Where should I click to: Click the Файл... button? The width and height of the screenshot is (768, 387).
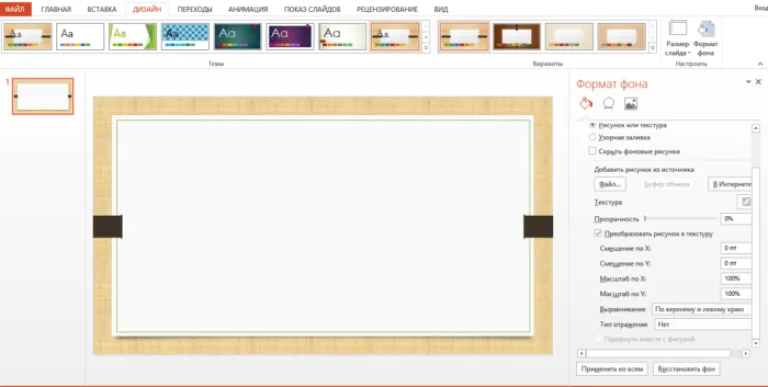610,184
